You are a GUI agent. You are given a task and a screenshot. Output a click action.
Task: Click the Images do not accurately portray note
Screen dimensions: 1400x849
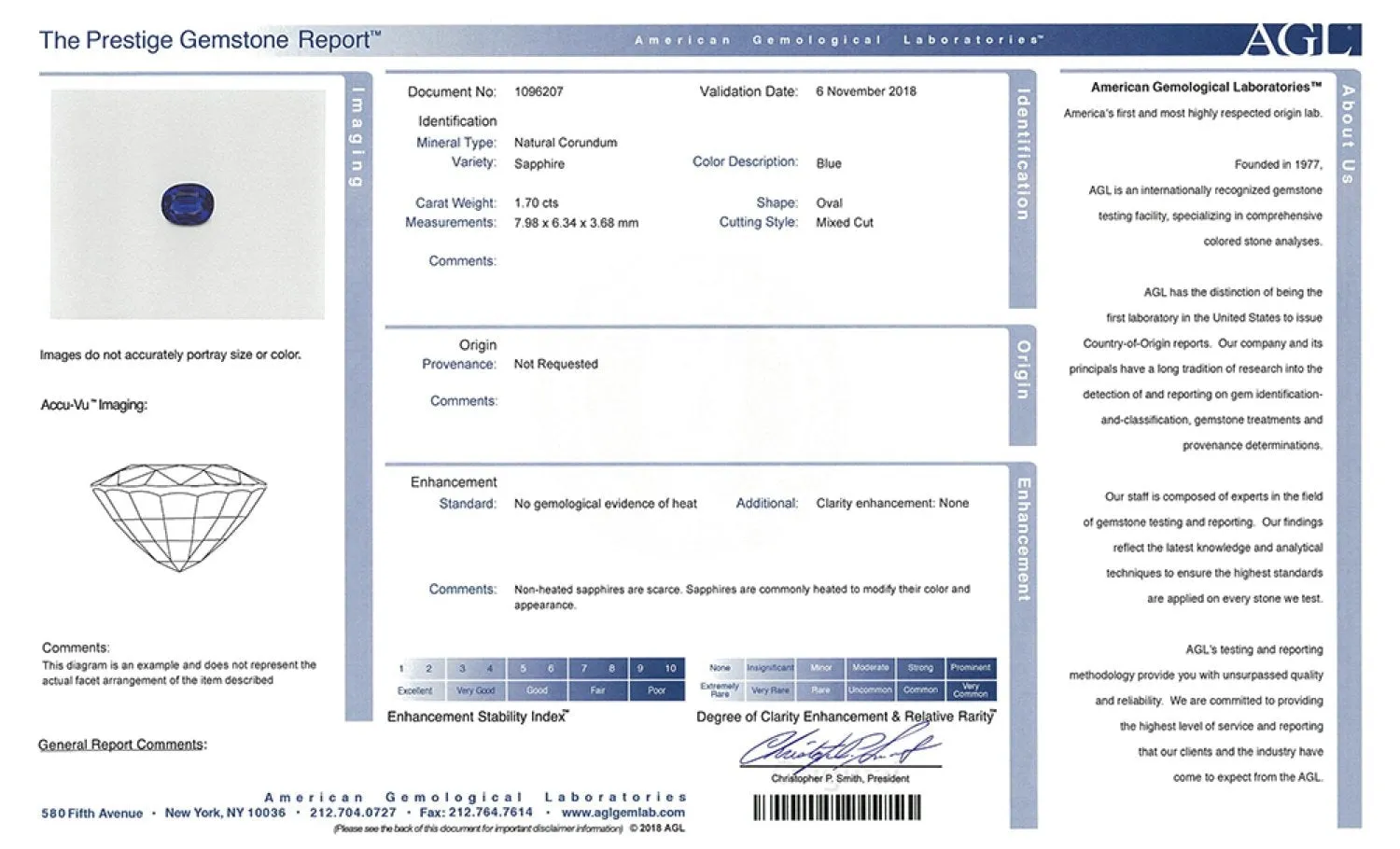click(170, 355)
